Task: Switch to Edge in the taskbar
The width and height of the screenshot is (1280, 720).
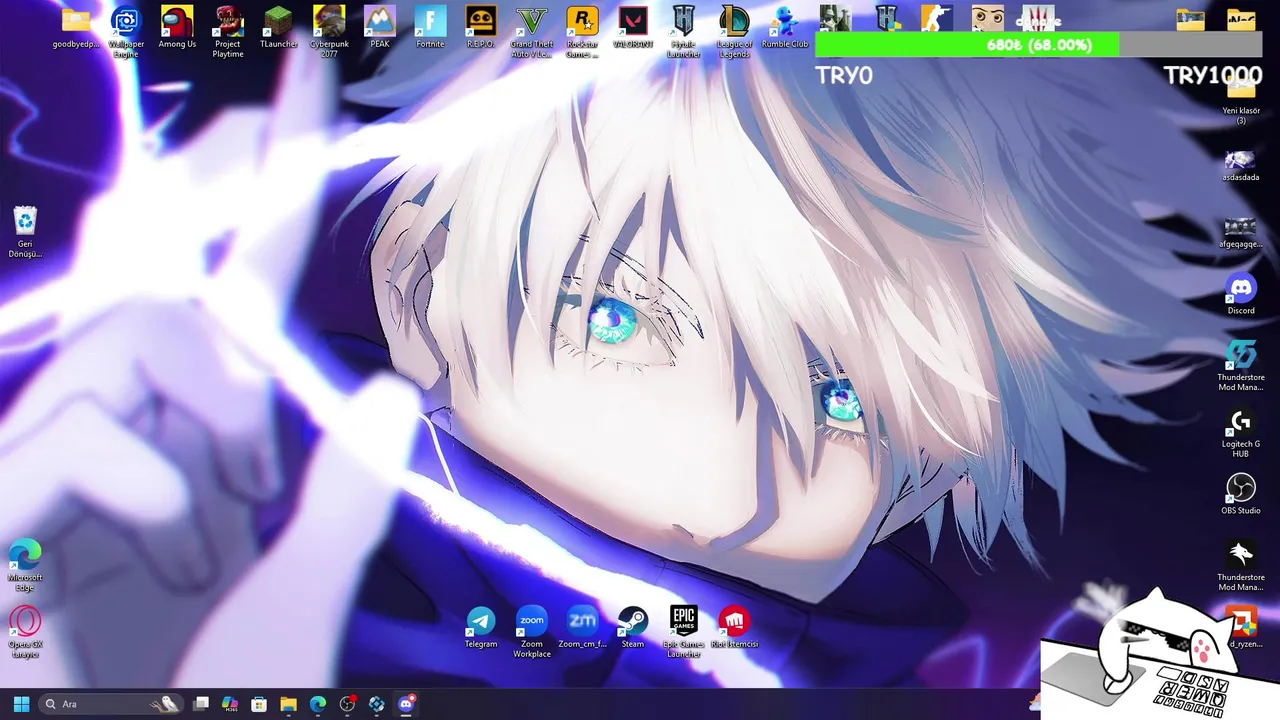Action: coord(318,704)
